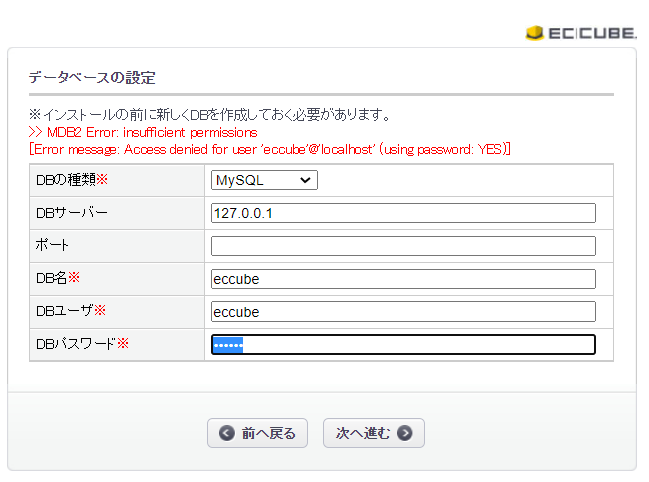The image size is (649, 482).
Task: Open the DBの種類 MySQL dropdown
Action: click(x=264, y=180)
